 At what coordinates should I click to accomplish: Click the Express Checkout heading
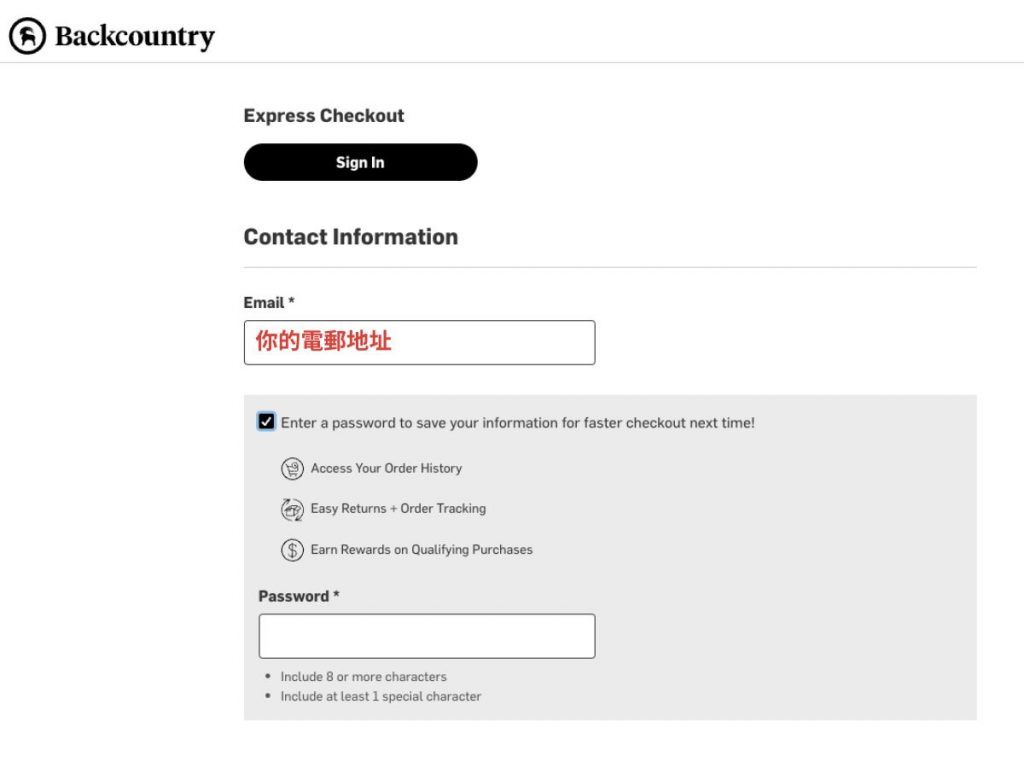324,116
